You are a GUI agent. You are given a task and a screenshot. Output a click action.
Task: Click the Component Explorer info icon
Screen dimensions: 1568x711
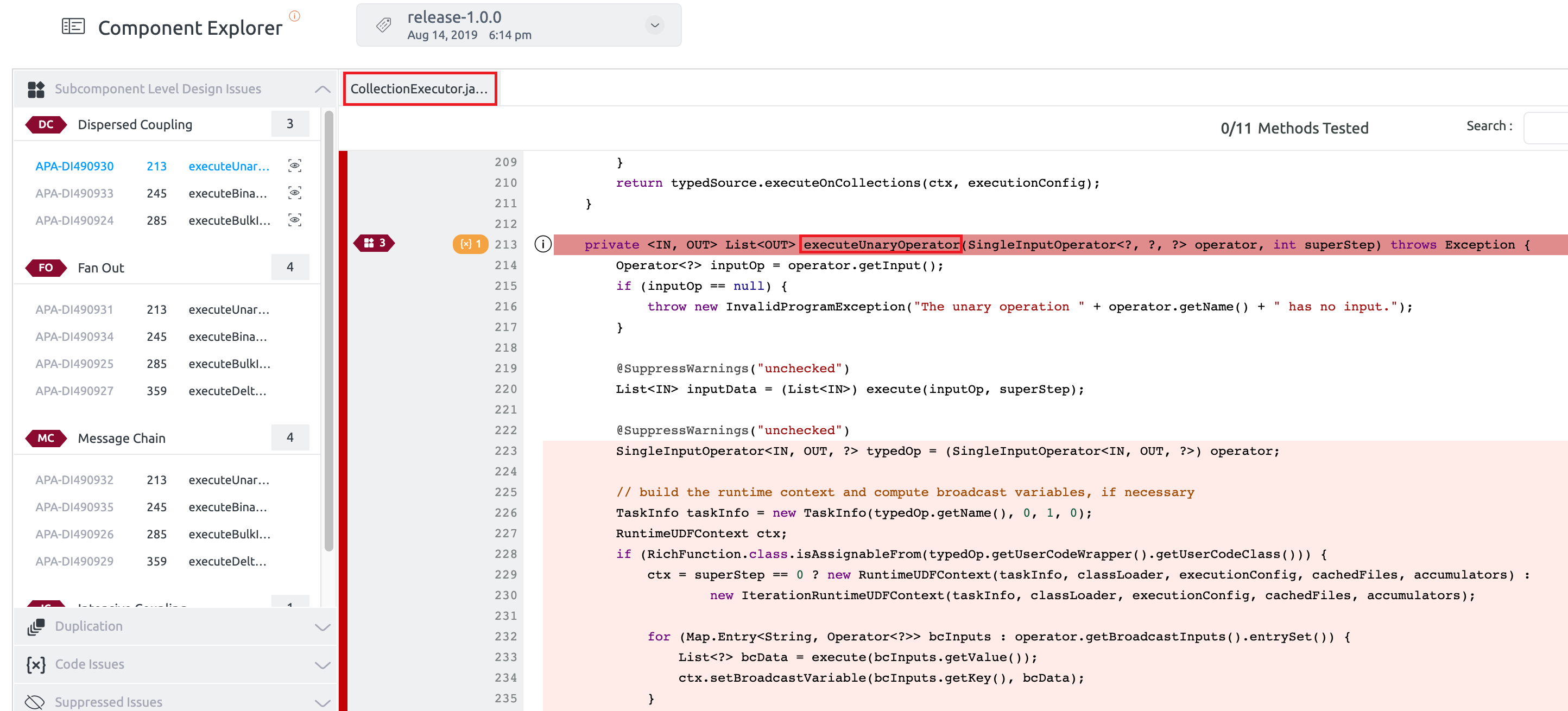[x=295, y=16]
